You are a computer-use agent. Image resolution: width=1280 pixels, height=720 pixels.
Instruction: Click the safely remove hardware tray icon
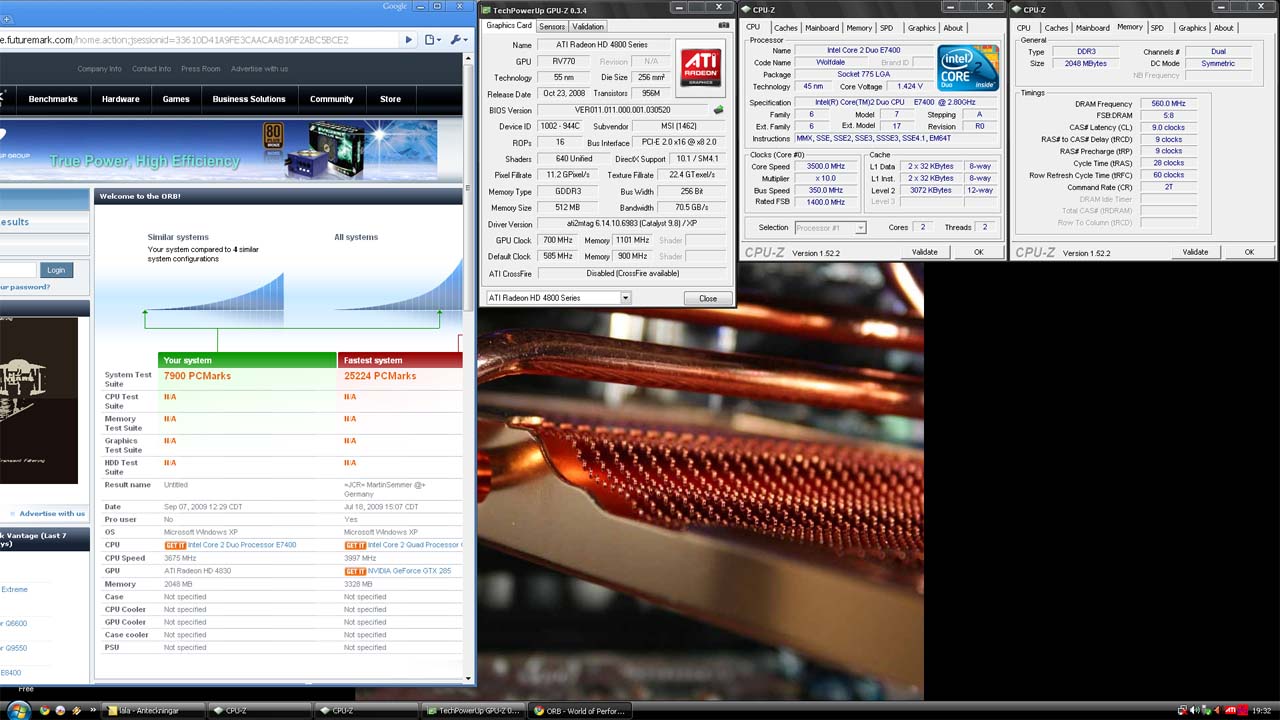tap(1206, 711)
